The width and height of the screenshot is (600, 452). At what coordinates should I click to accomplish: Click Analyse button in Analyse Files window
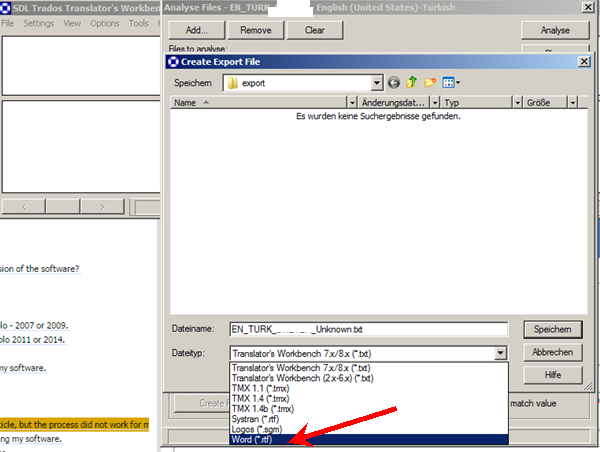click(x=555, y=30)
